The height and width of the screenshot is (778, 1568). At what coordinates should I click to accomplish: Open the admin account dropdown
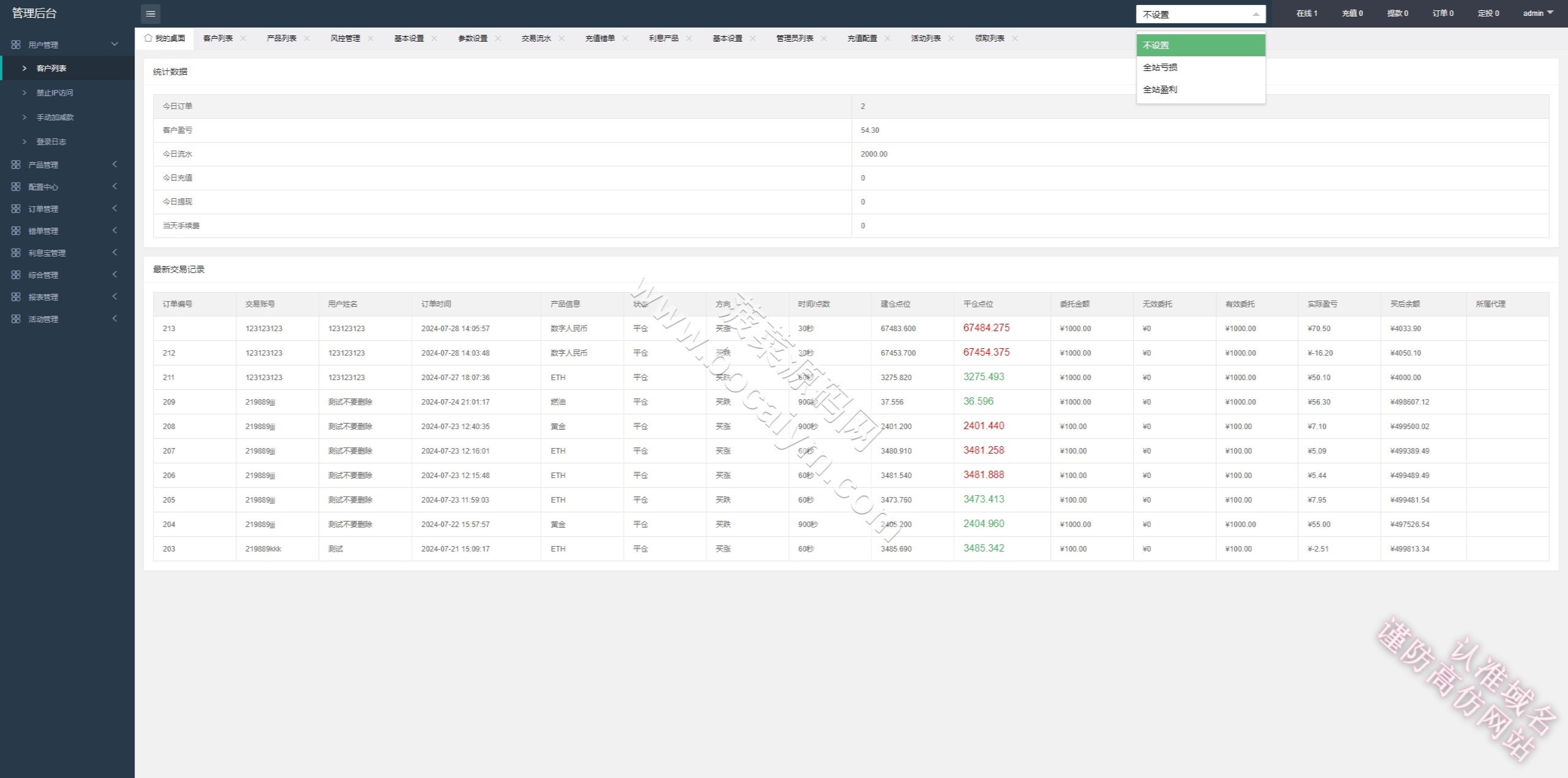pos(1538,13)
